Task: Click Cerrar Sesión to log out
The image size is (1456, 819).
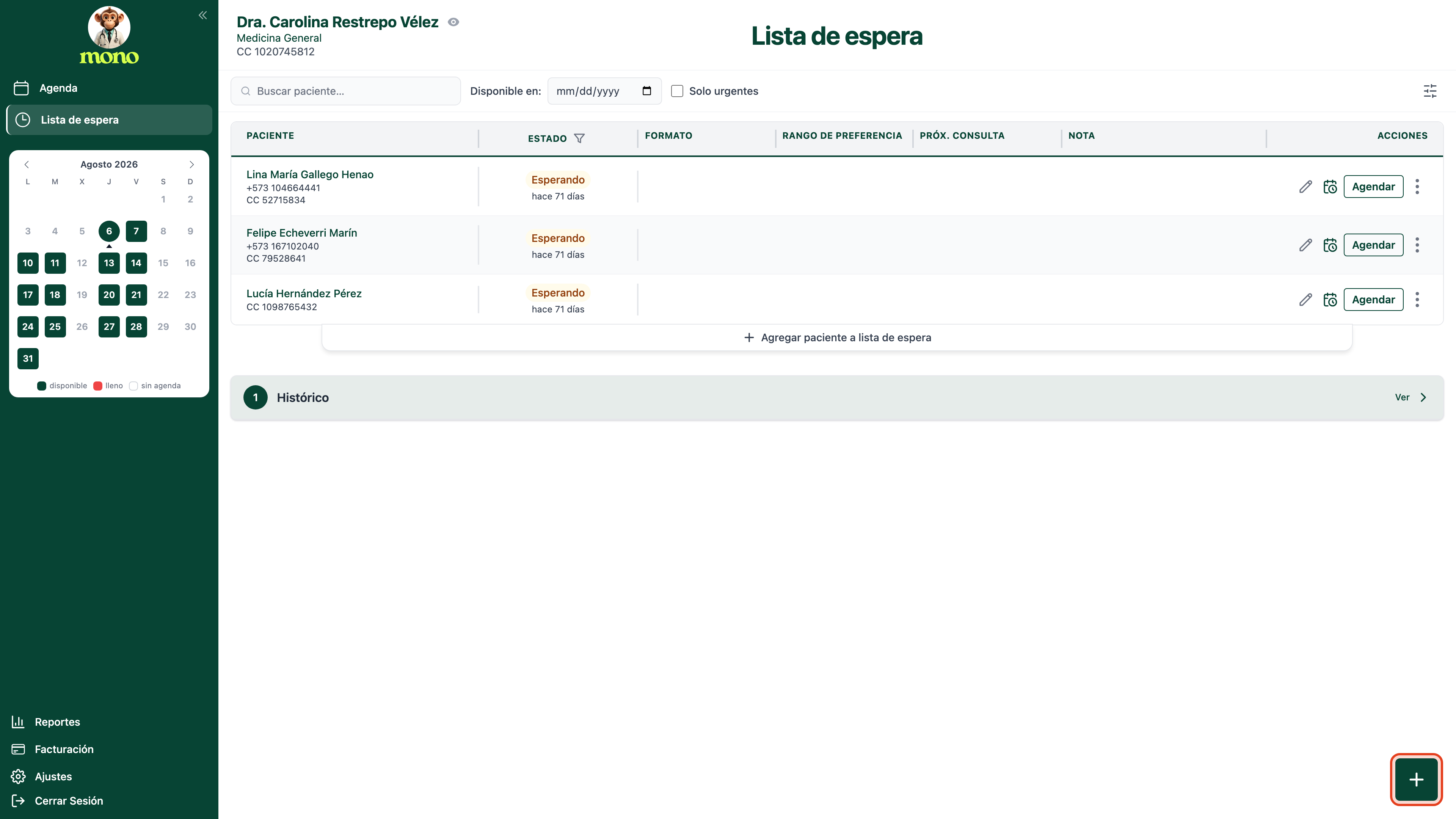Action: (58, 801)
